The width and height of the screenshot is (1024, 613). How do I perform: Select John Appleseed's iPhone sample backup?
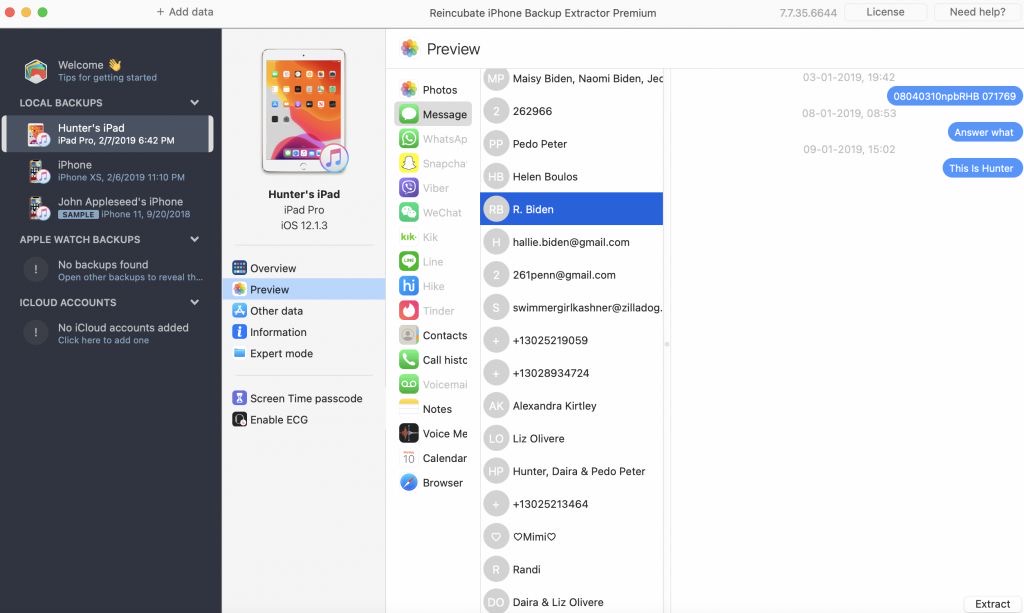point(107,207)
